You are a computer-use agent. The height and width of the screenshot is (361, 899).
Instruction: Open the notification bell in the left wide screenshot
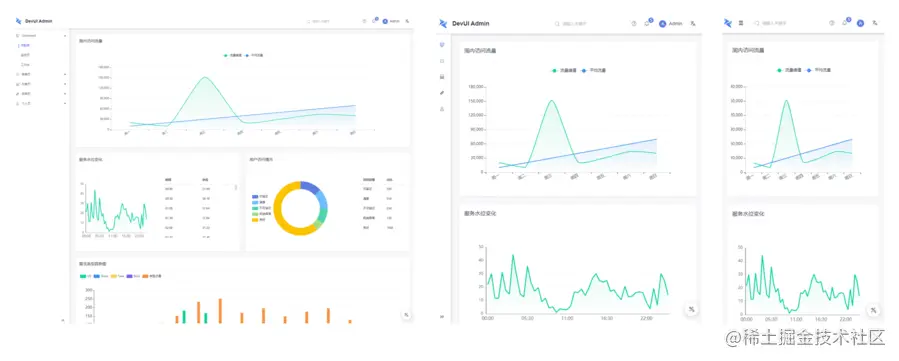coord(374,21)
